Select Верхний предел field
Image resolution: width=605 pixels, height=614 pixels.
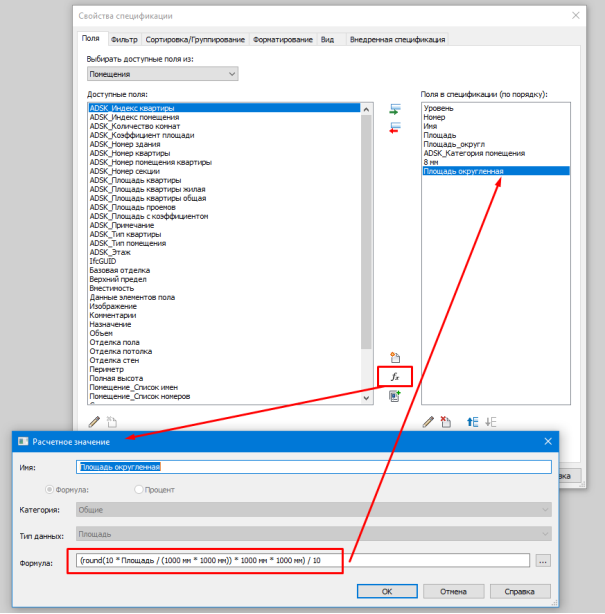[224, 279]
